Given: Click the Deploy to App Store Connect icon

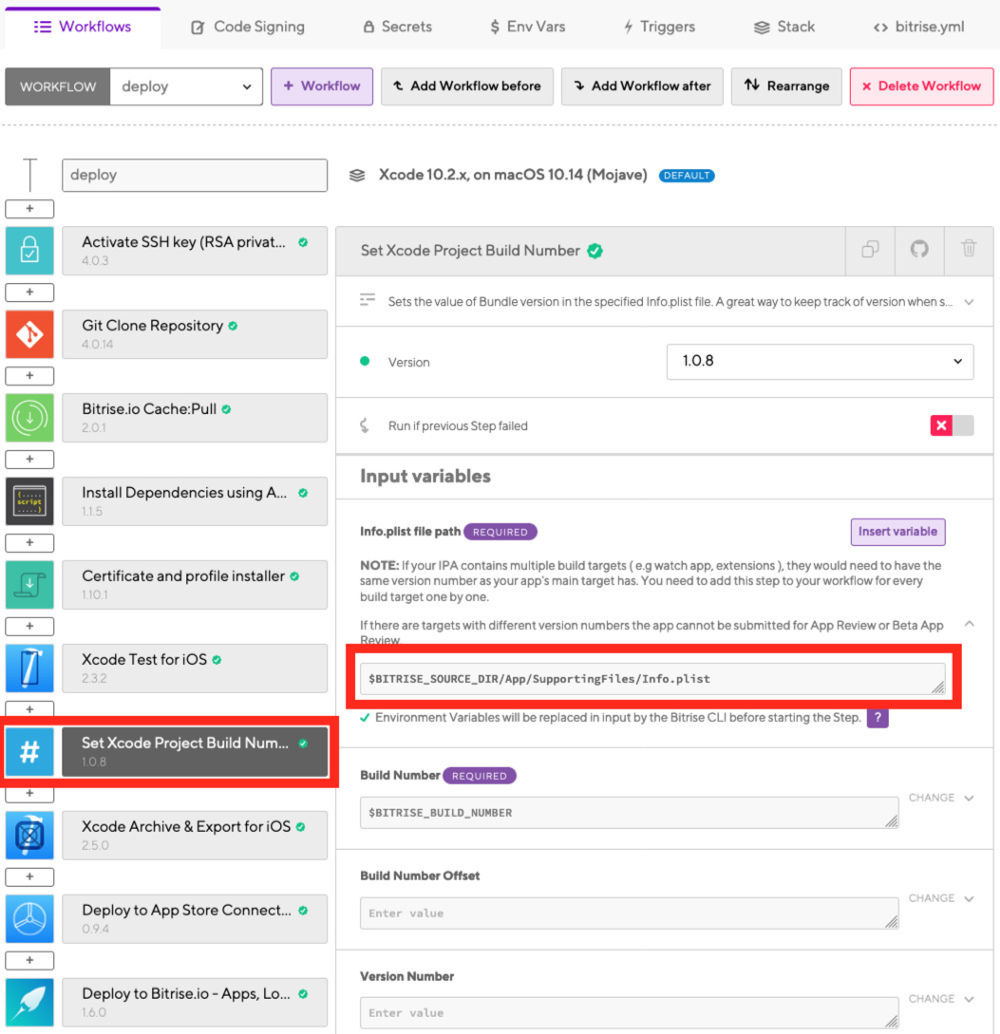Looking at the screenshot, I should coord(30,919).
